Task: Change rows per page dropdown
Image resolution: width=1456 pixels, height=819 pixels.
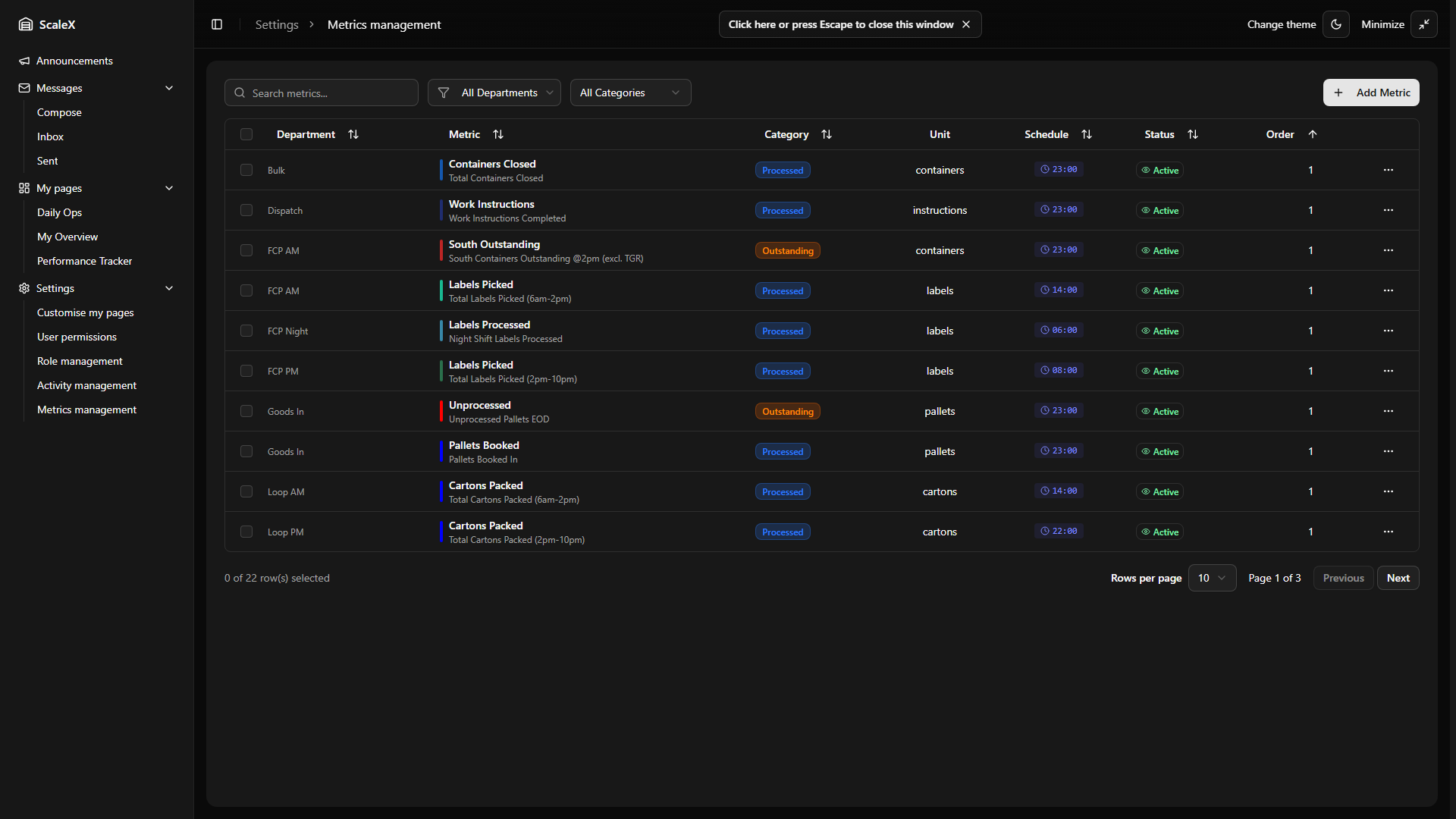Action: pyautogui.click(x=1212, y=578)
